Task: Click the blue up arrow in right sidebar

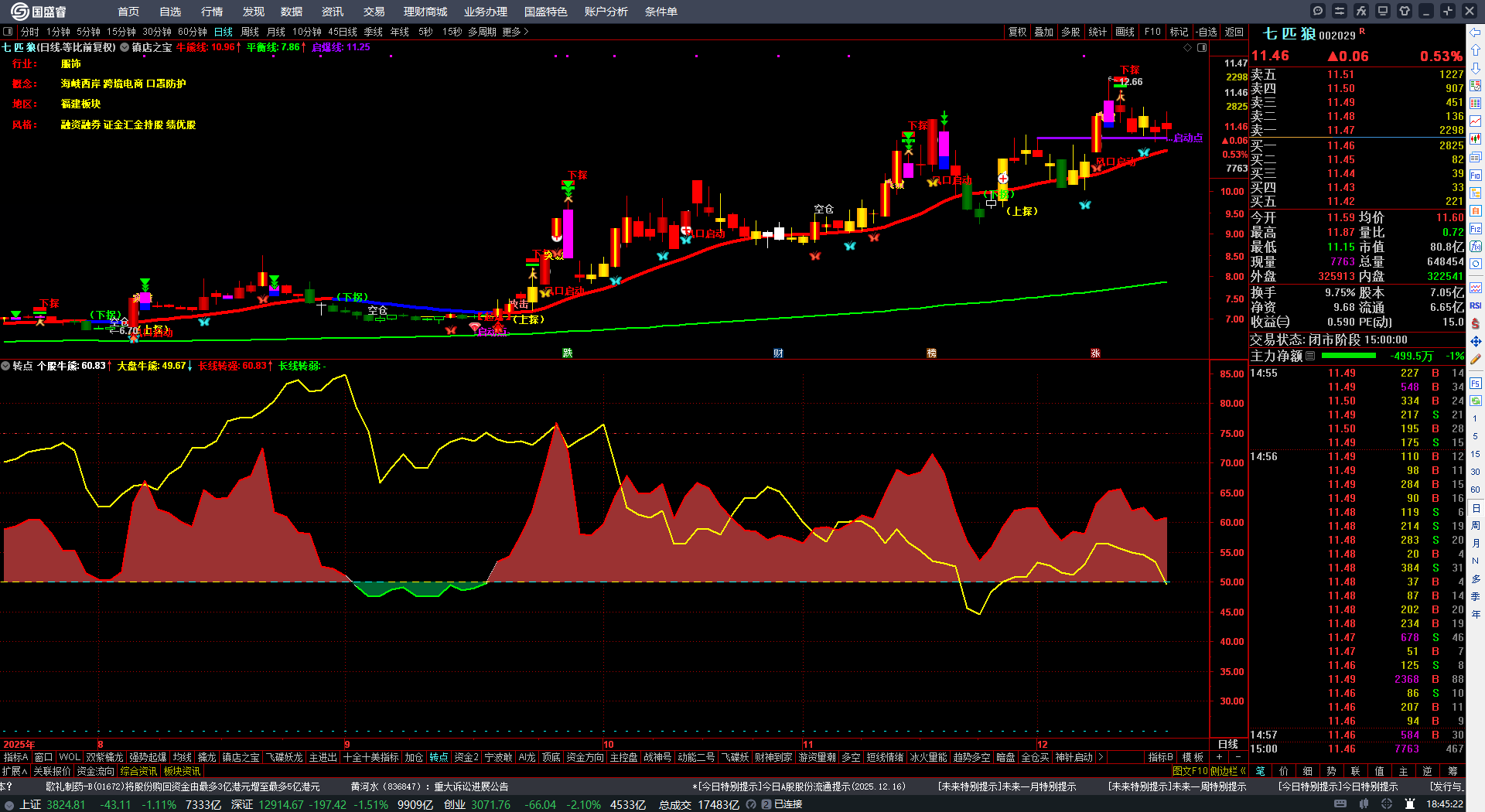Action: pos(1476,50)
